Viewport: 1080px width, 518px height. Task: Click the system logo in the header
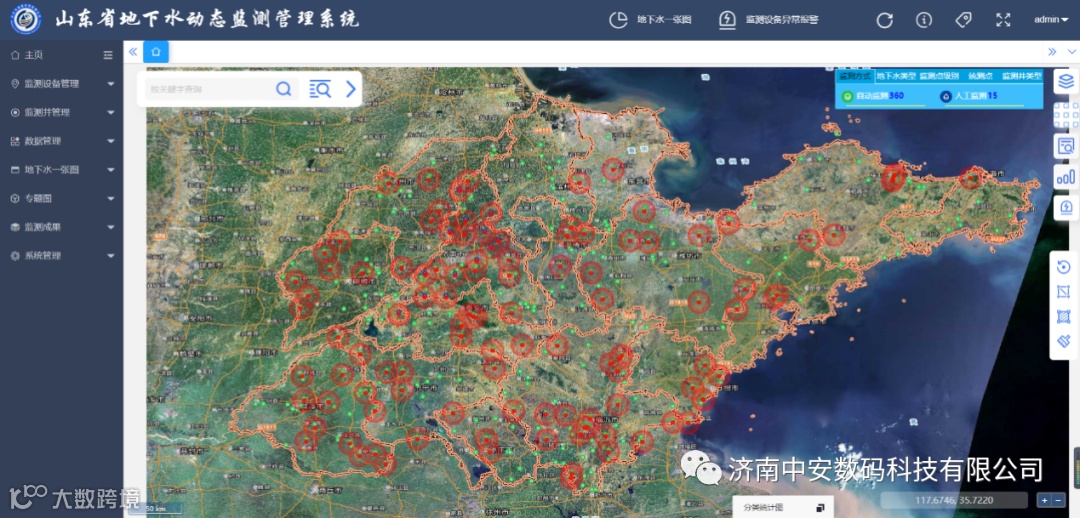click(x=26, y=19)
